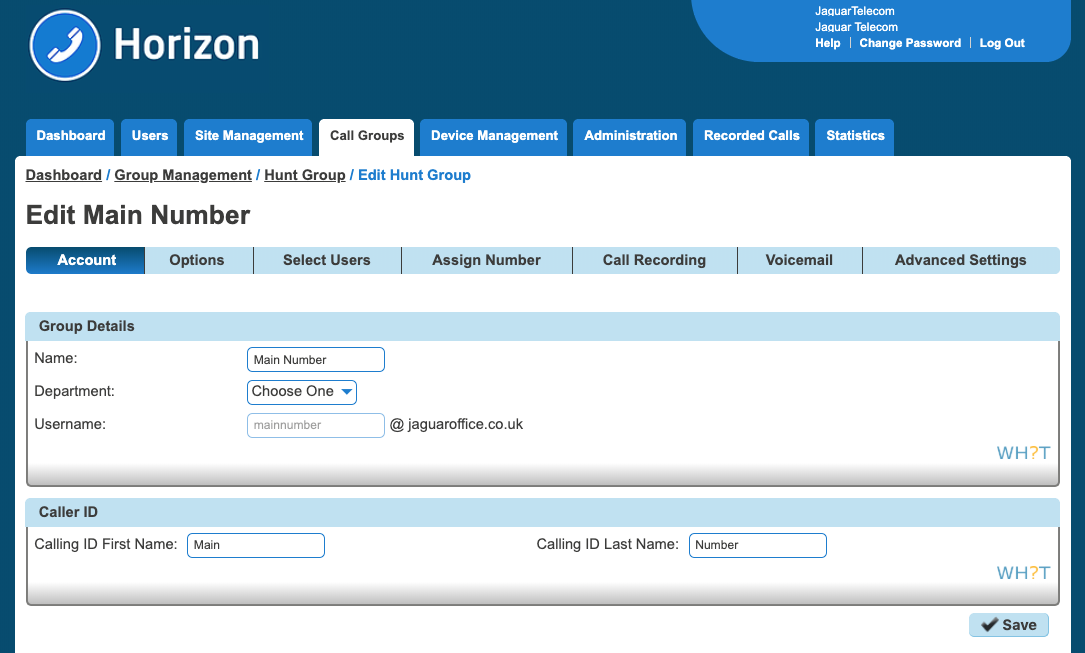This screenshot has width=1085, height=653.
Task: Open the Statistics section
Action: (854, 136)
